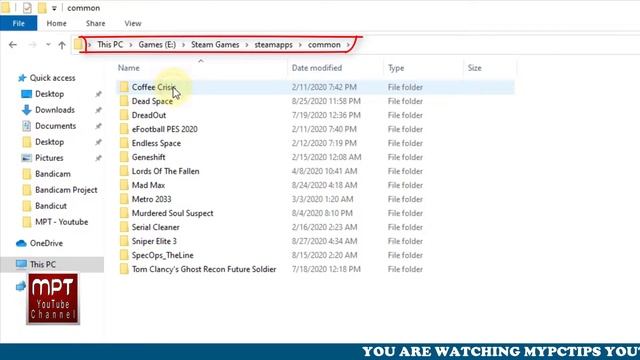Select the Geneshift folder icon
The width and height of the screenshot is (640, 360).
coord(124,157)
